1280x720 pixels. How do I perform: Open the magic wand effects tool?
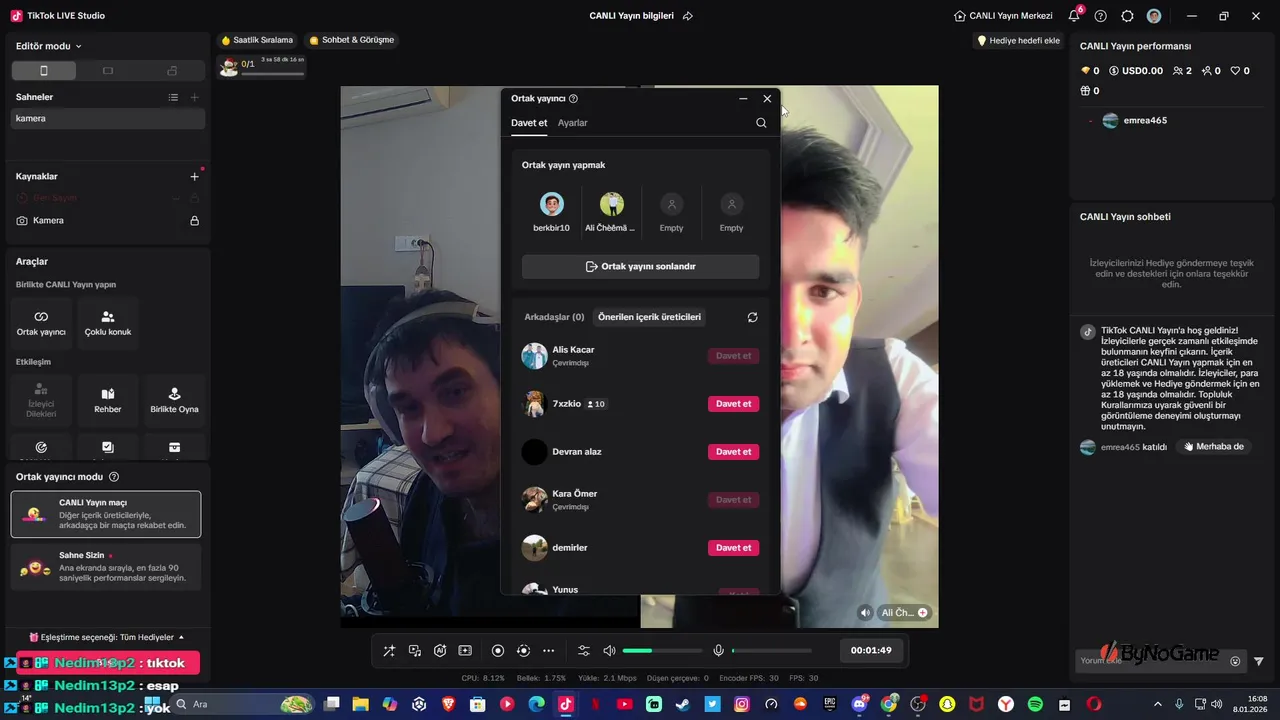(x=389, y=651)
